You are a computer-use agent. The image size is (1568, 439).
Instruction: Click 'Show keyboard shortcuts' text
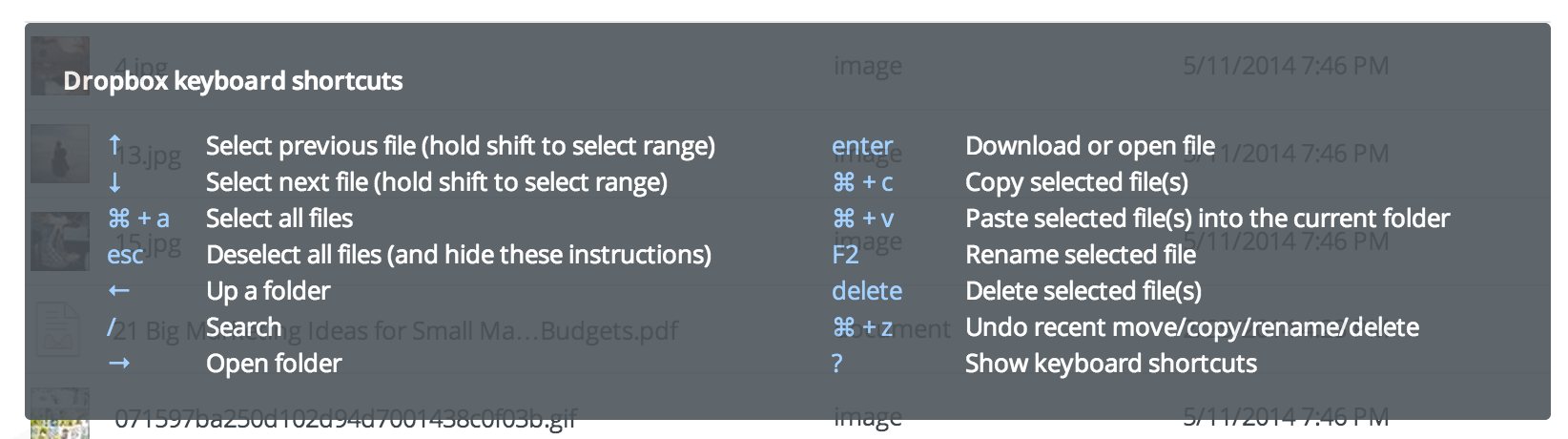[1111, 364]
